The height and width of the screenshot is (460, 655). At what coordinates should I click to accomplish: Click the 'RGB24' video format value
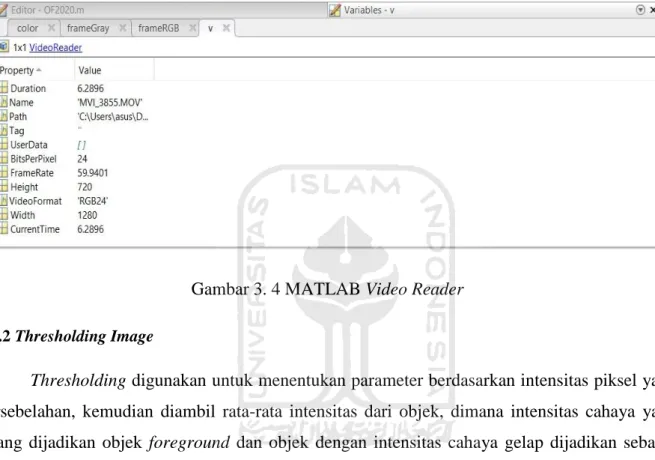pyautogui.click(x=93, y=201)
